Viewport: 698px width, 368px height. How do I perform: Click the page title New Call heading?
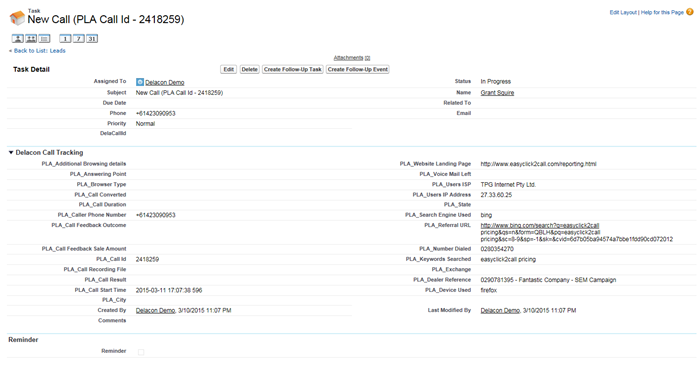pos(106,20)
